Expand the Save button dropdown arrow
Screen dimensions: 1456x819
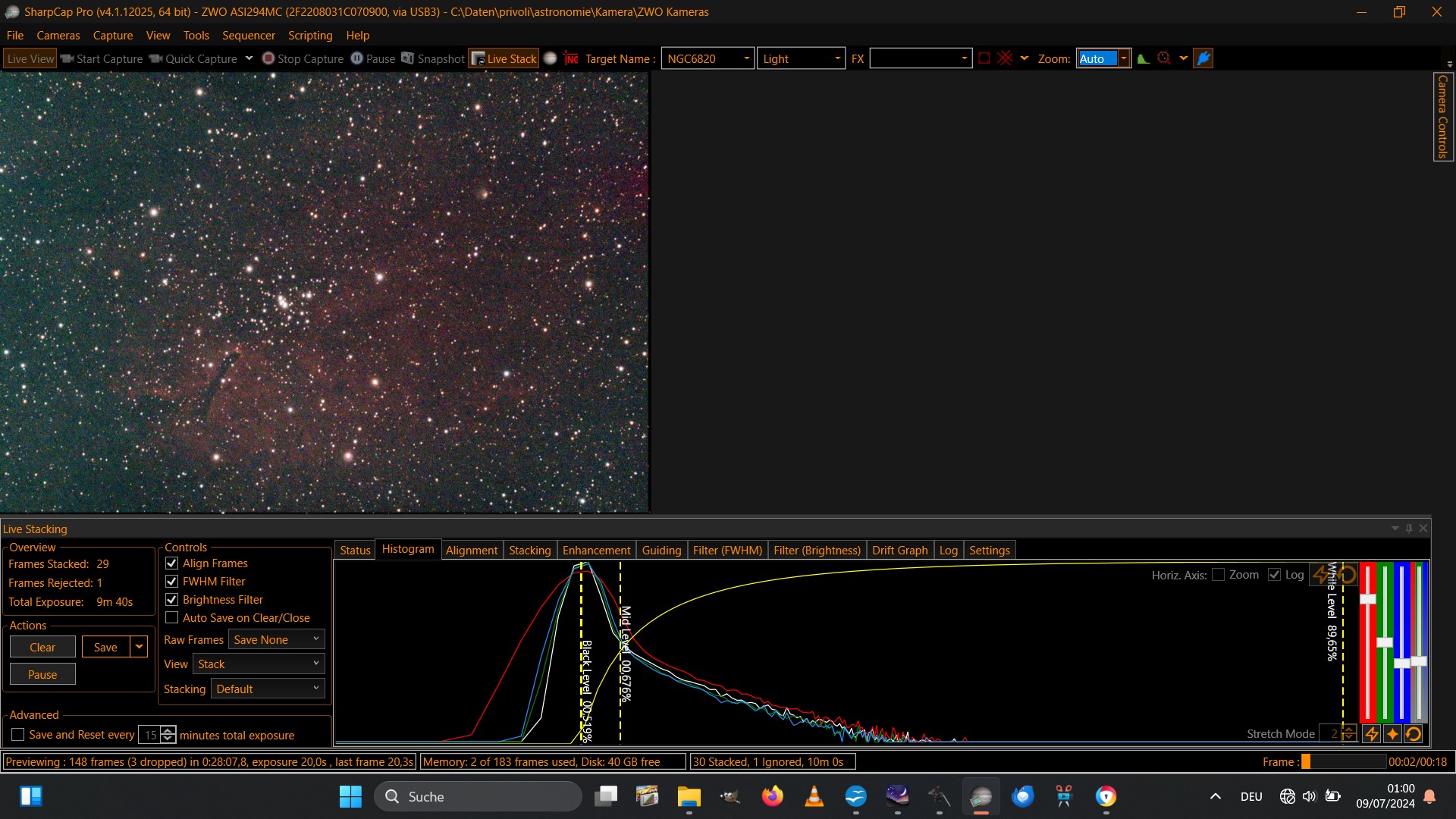point(139,647)
